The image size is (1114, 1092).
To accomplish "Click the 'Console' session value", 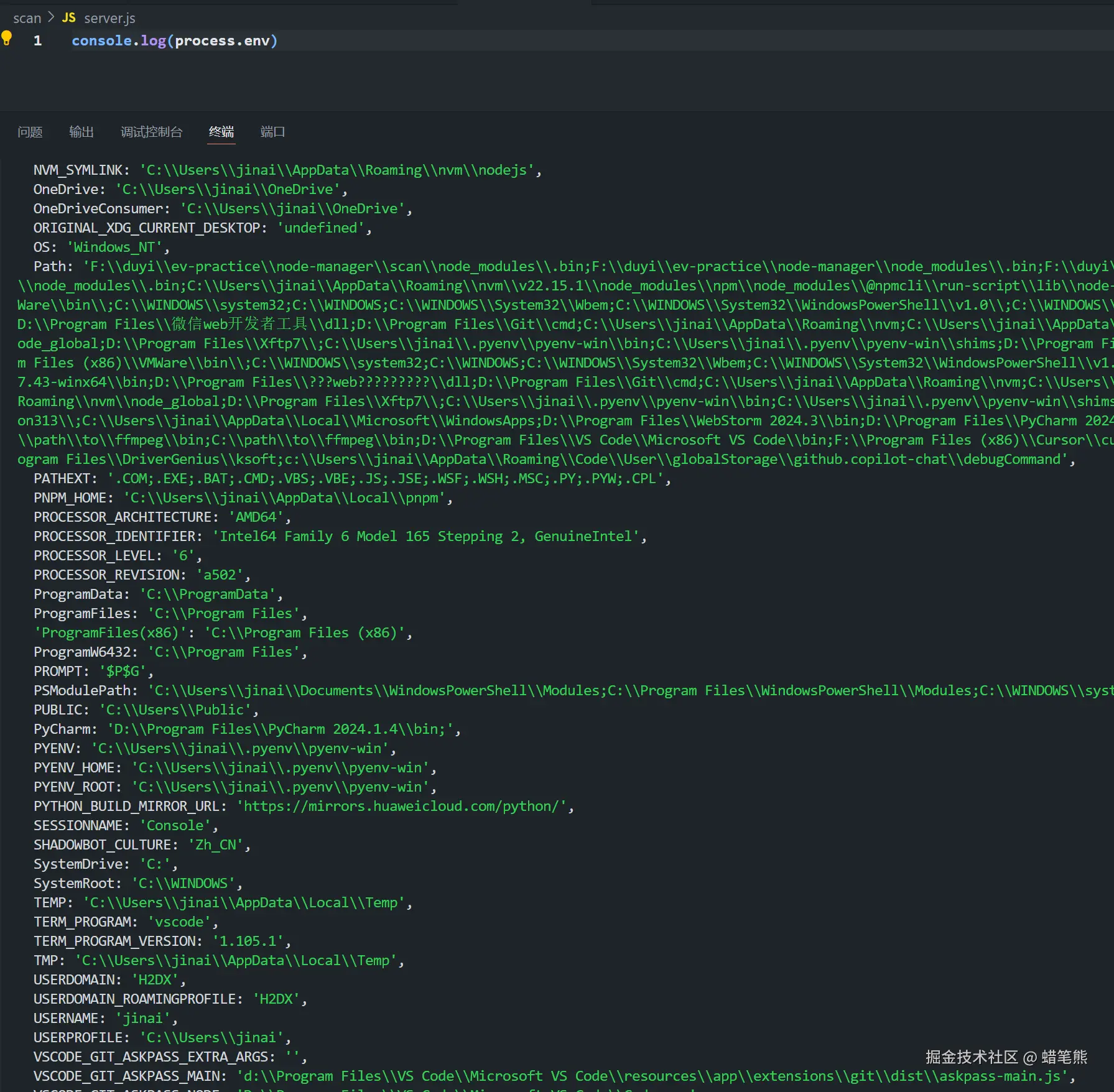I will point(175,825).
